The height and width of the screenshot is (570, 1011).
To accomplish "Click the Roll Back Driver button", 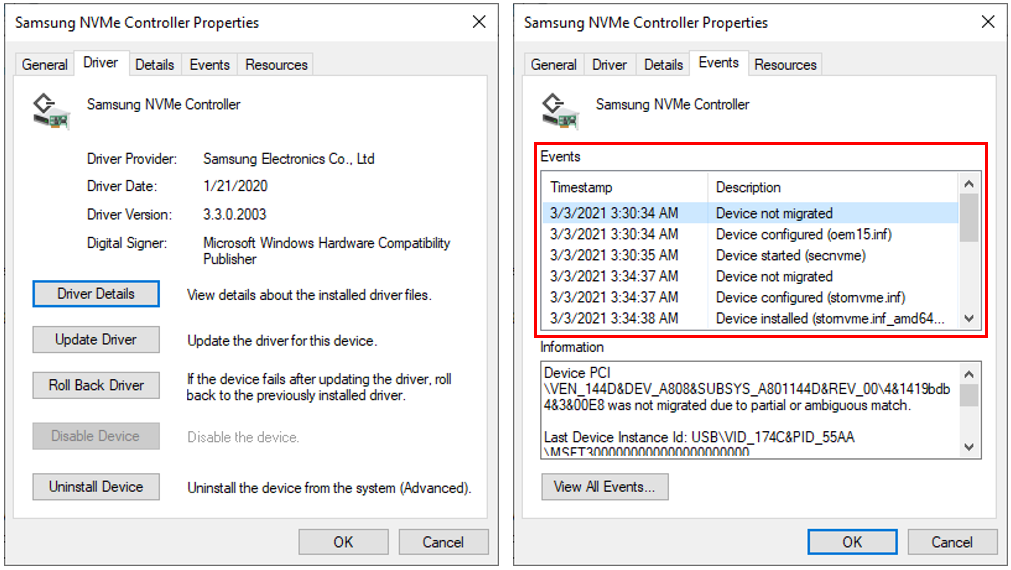I will [96, 386].
